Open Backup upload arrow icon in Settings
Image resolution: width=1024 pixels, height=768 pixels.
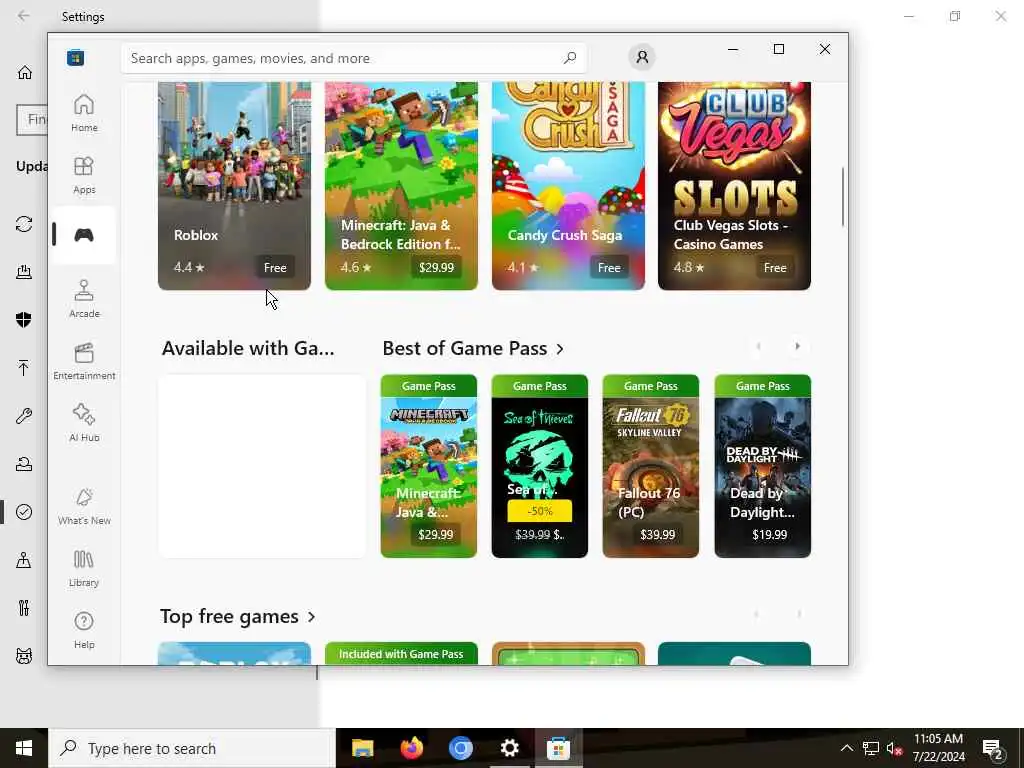click(24, 368)
